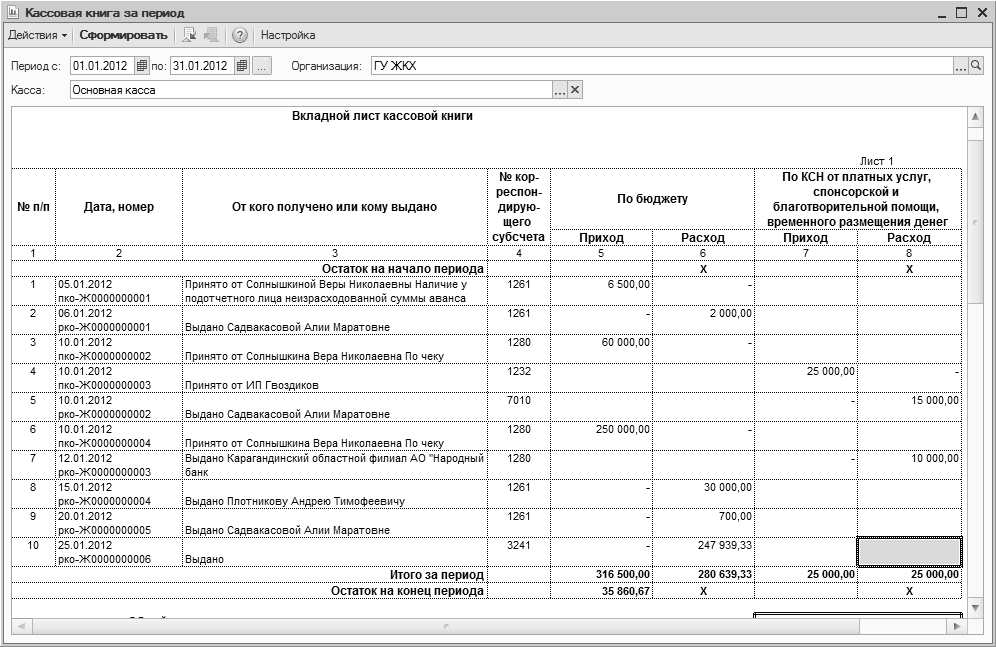Click the restore settings icon in toolbar
This screenshot has height=647, width=996.
coord(190,35)
